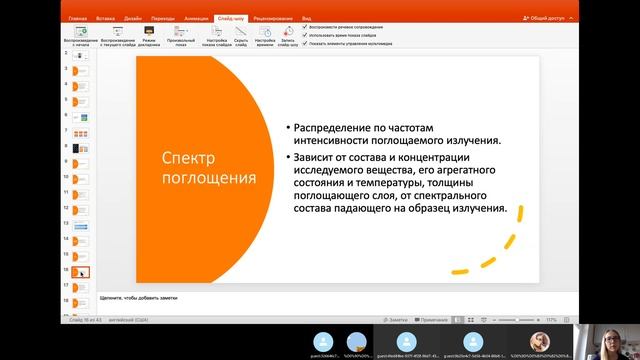Select slide 4 thumbnail
Image resolution: width=640 pixels, height=360 pixels.
tap(80, 87)
